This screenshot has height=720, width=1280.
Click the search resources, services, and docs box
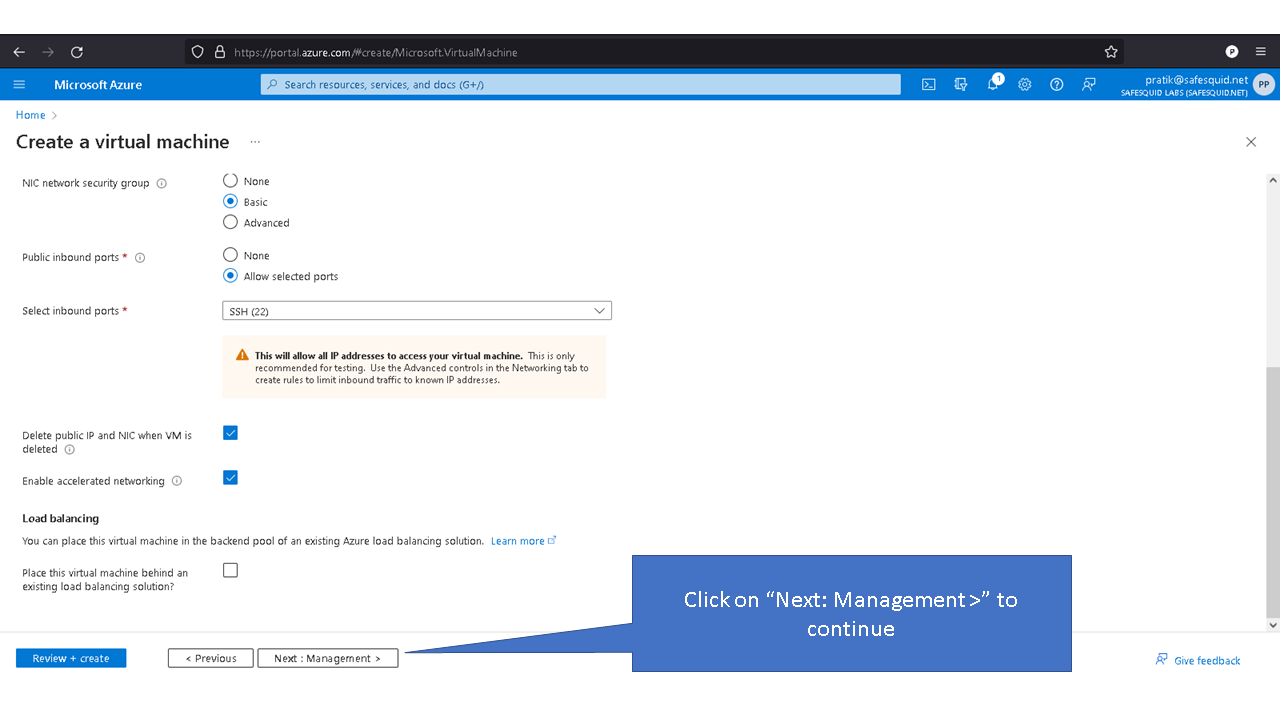click(x=580, y=85)
